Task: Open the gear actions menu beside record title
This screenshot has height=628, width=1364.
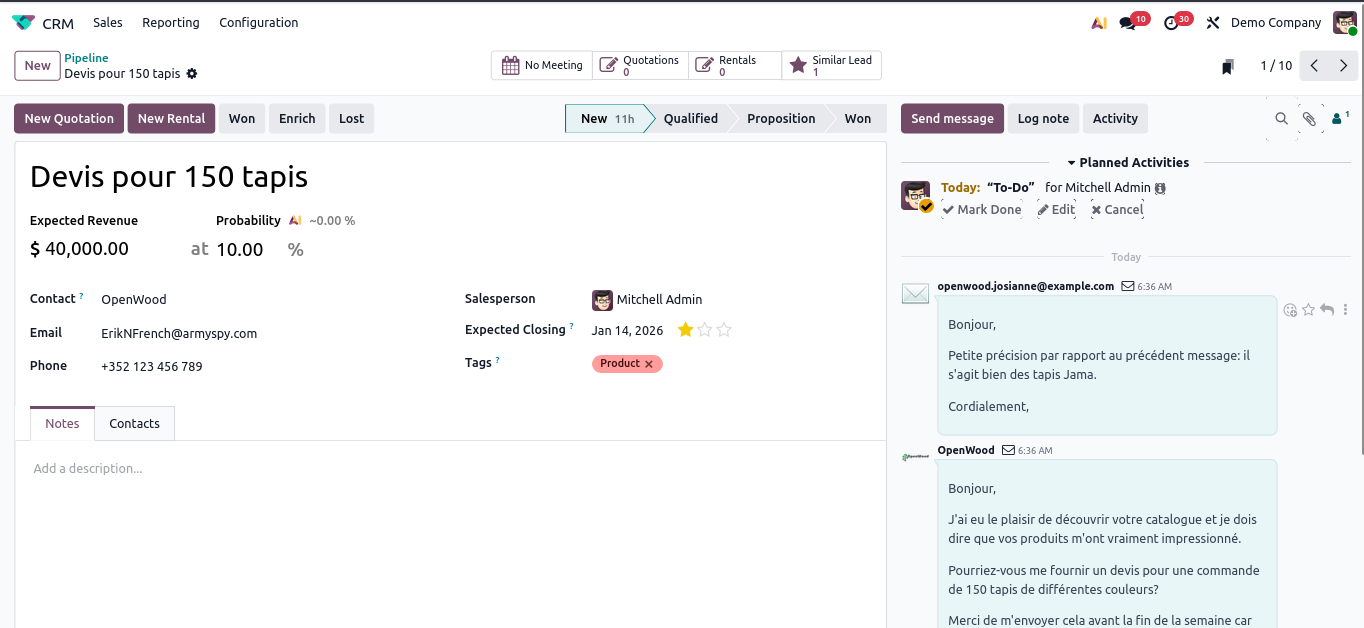Action: (x=192, y=74)
